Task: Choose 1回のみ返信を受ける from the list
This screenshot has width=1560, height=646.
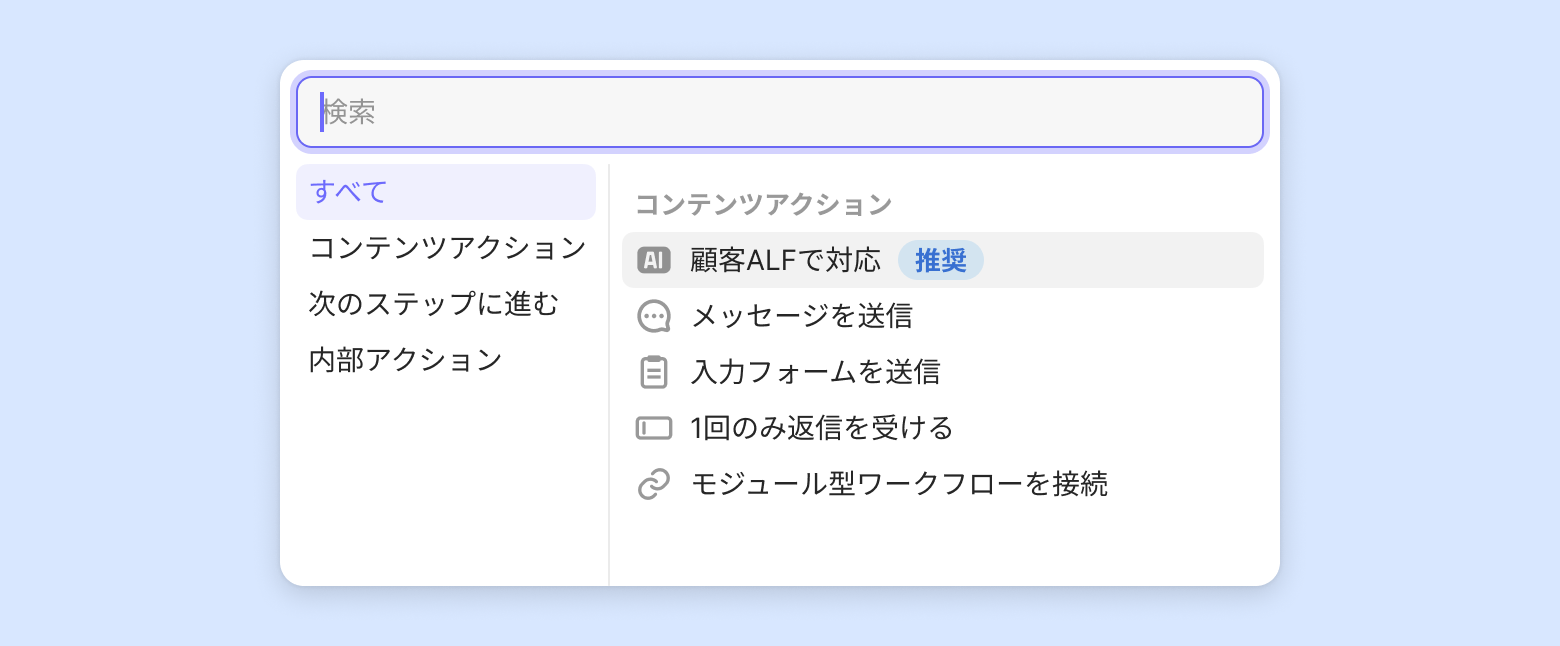Action: [x=822, y=428]
